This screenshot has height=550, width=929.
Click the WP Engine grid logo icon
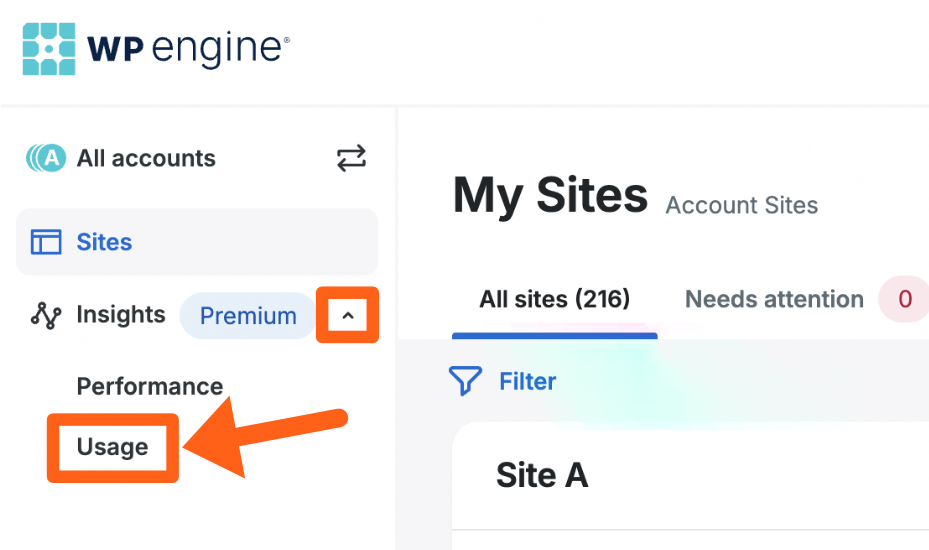point(50,51)
